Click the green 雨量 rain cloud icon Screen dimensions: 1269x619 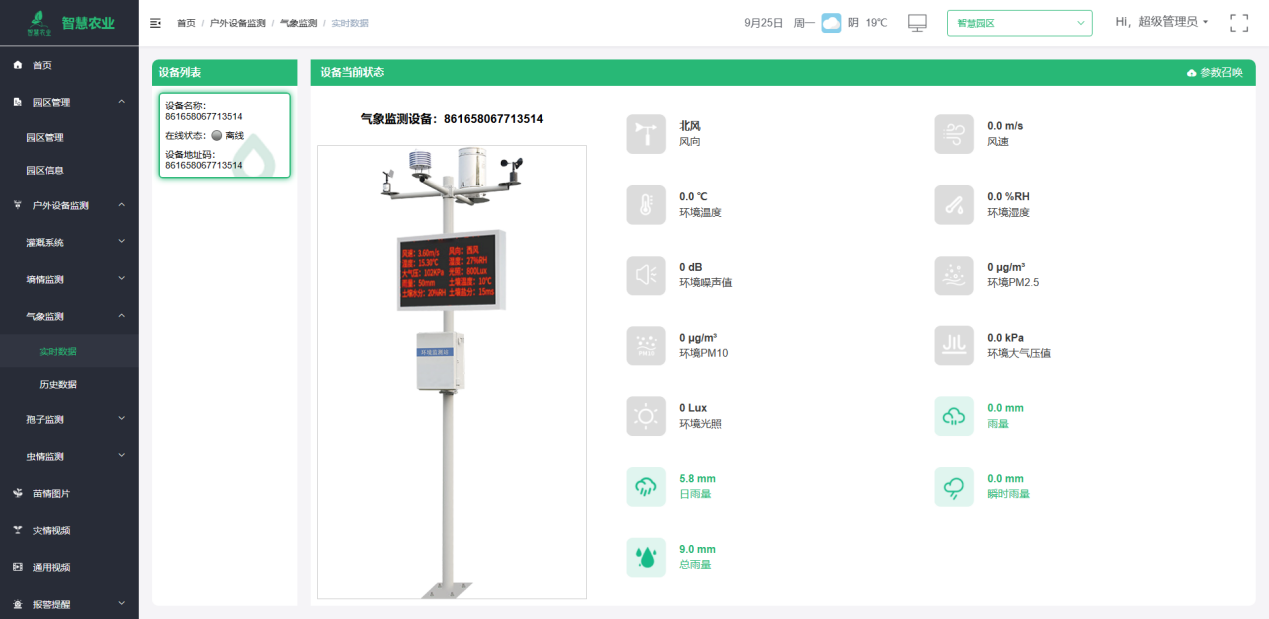pyautogui.click(x=954, y=416)
